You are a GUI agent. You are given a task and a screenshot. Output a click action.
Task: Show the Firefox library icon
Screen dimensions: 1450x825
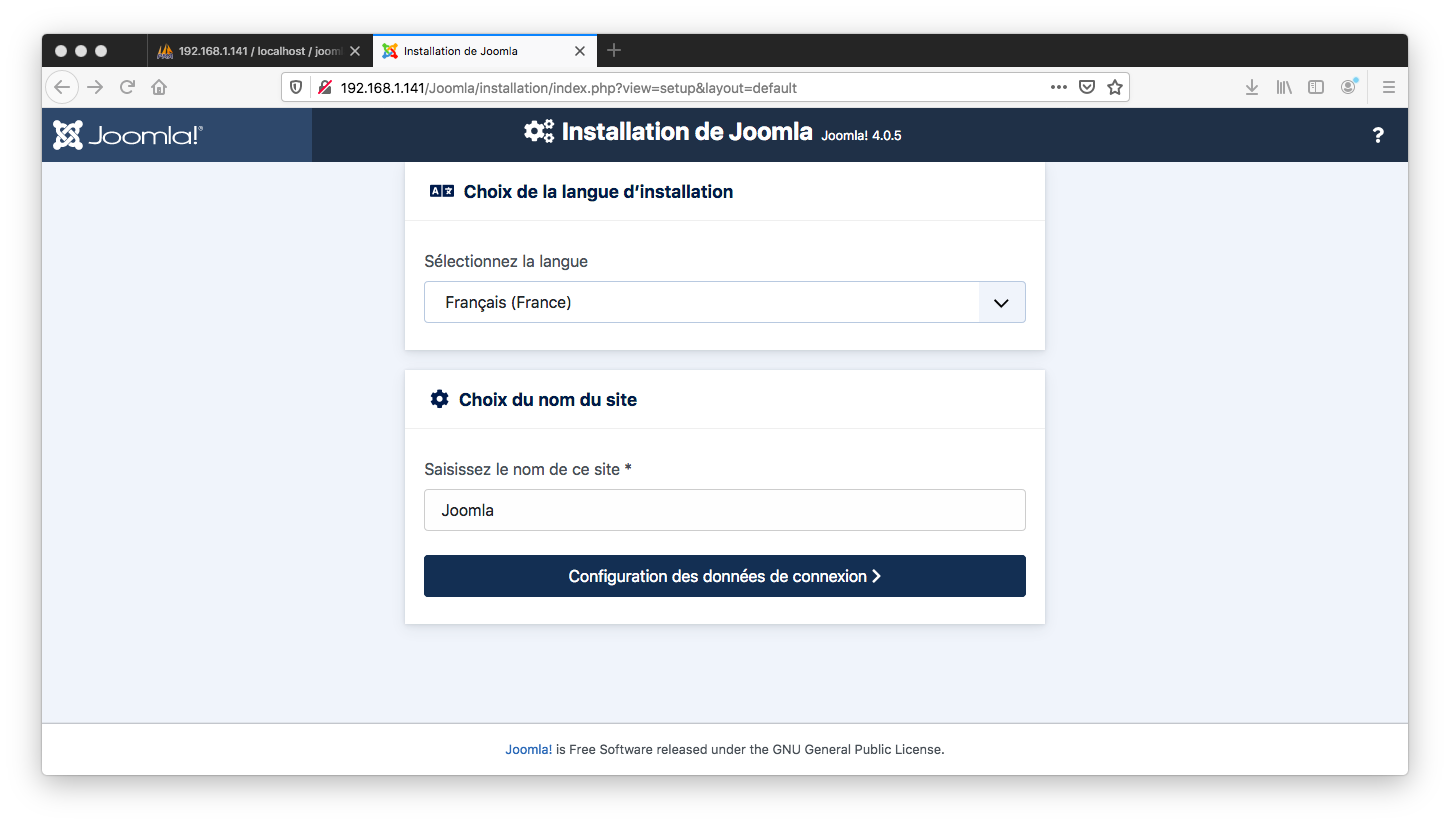(1284, 87)
